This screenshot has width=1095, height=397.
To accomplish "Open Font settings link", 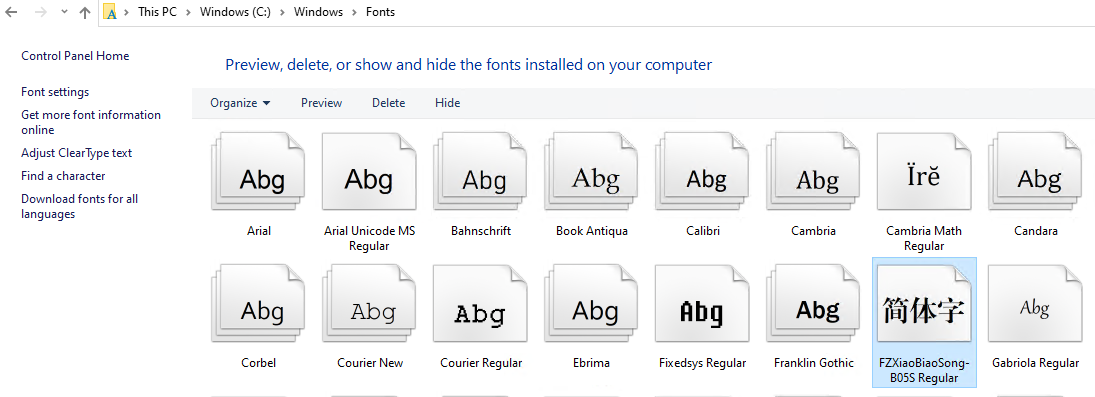I will click(x=55, y=92).
